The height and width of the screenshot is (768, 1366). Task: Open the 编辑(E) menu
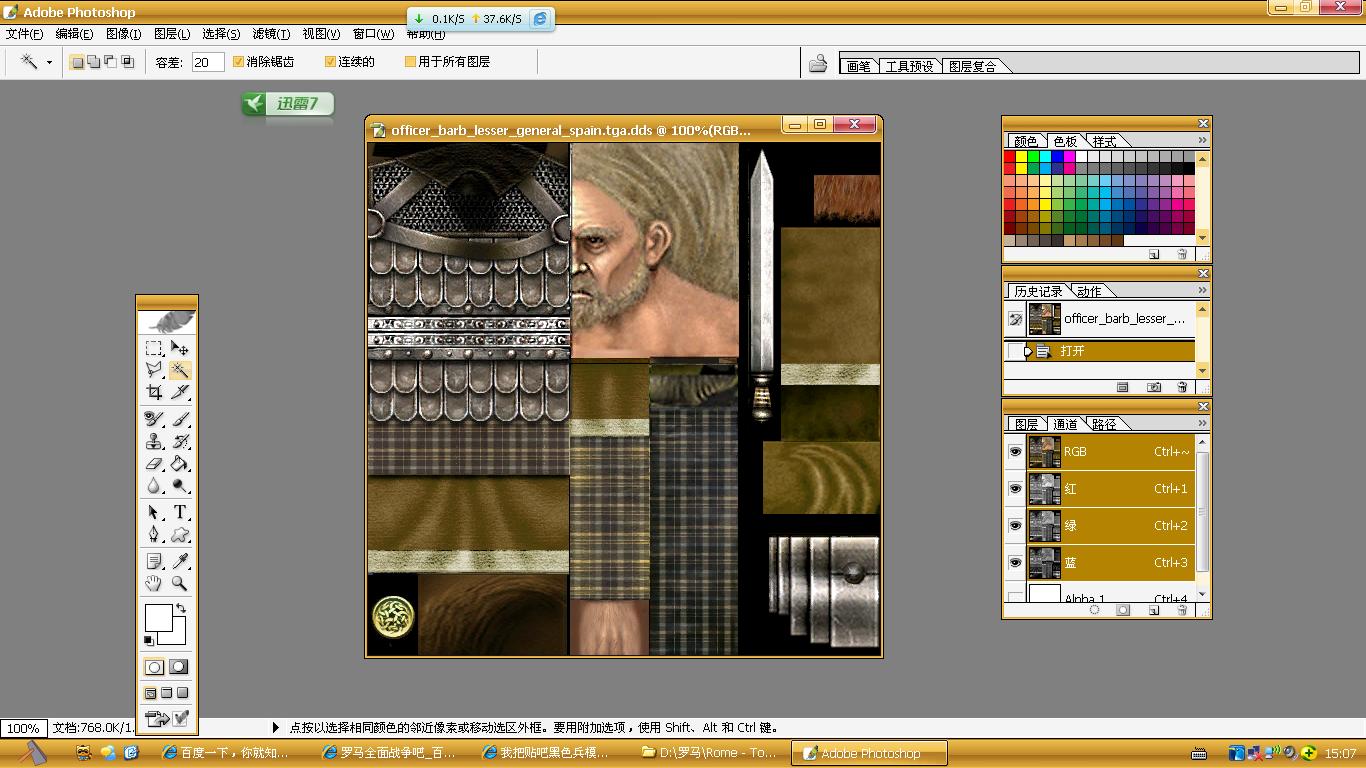(x=74, y=34)
